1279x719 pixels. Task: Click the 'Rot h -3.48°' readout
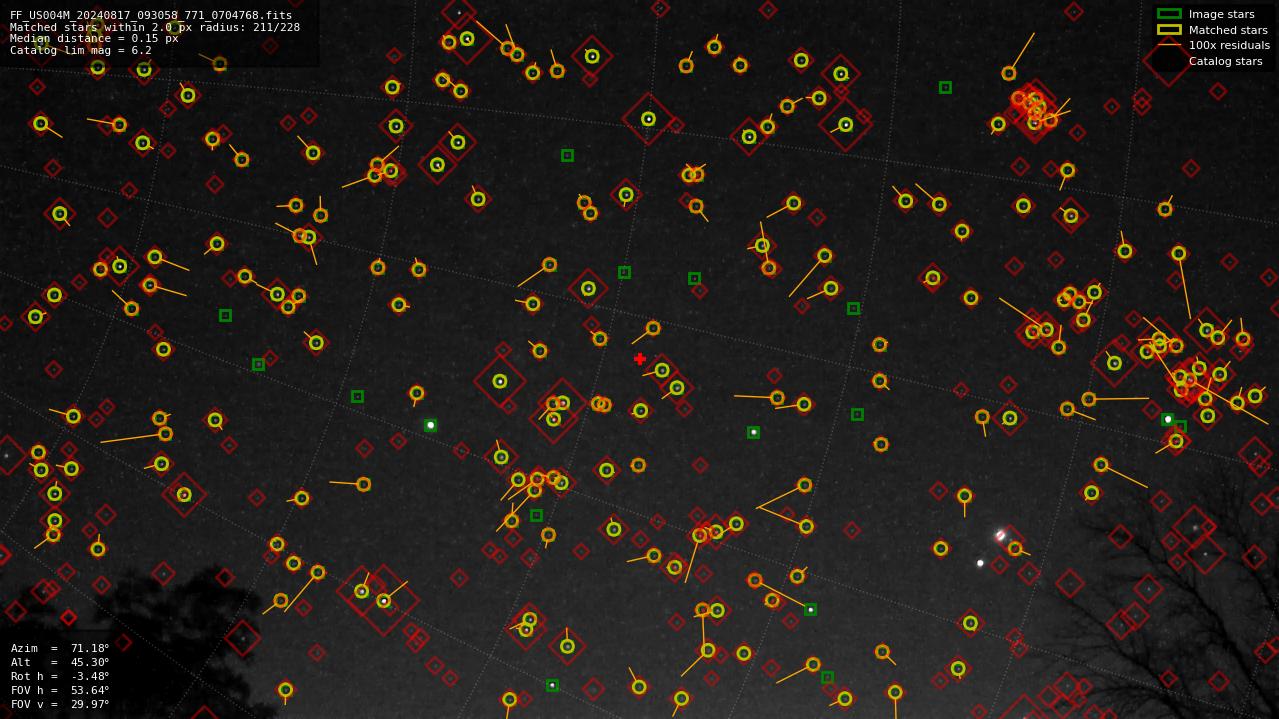(60, 676)
